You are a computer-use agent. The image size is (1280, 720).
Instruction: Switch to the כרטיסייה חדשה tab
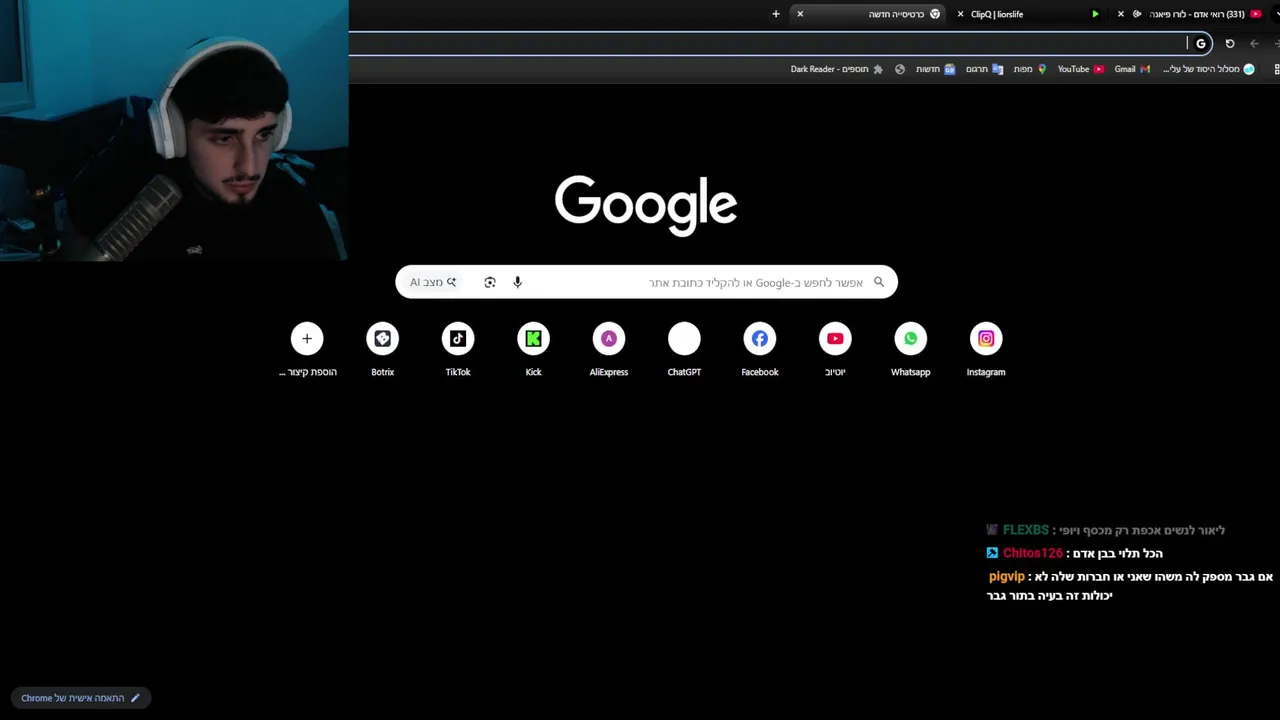(x=868, y=14)
